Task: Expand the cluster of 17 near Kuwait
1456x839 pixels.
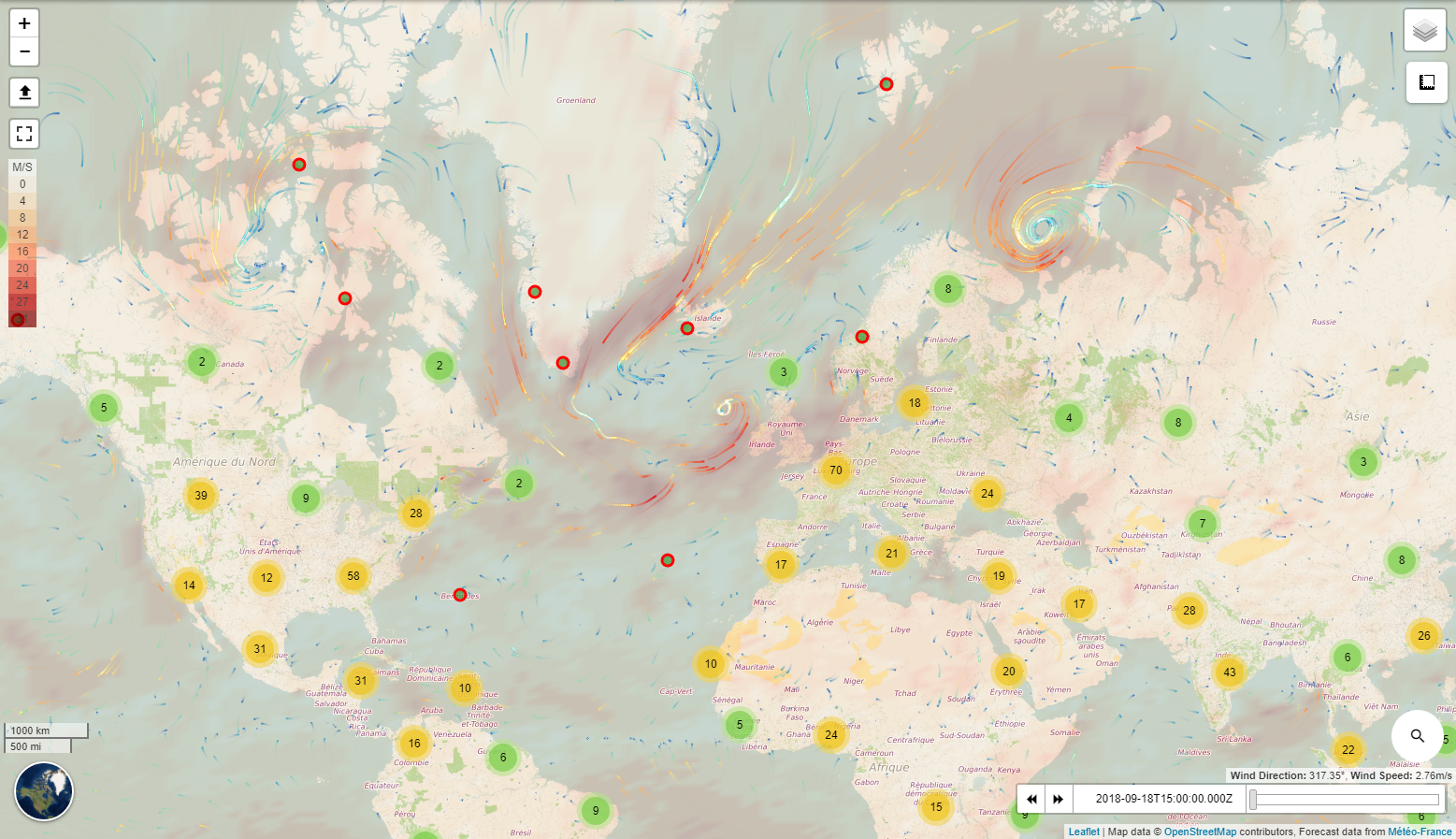Action: coord(1079,604)
